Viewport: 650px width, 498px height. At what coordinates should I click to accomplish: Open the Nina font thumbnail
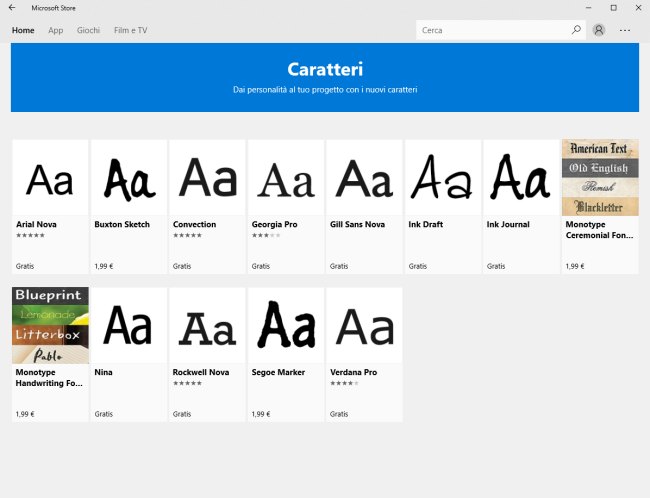tap(129, 326)
